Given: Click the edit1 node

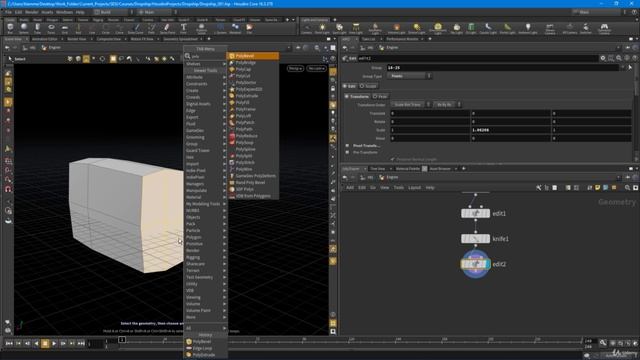Looking at the screenshot, I should (475, 213).
